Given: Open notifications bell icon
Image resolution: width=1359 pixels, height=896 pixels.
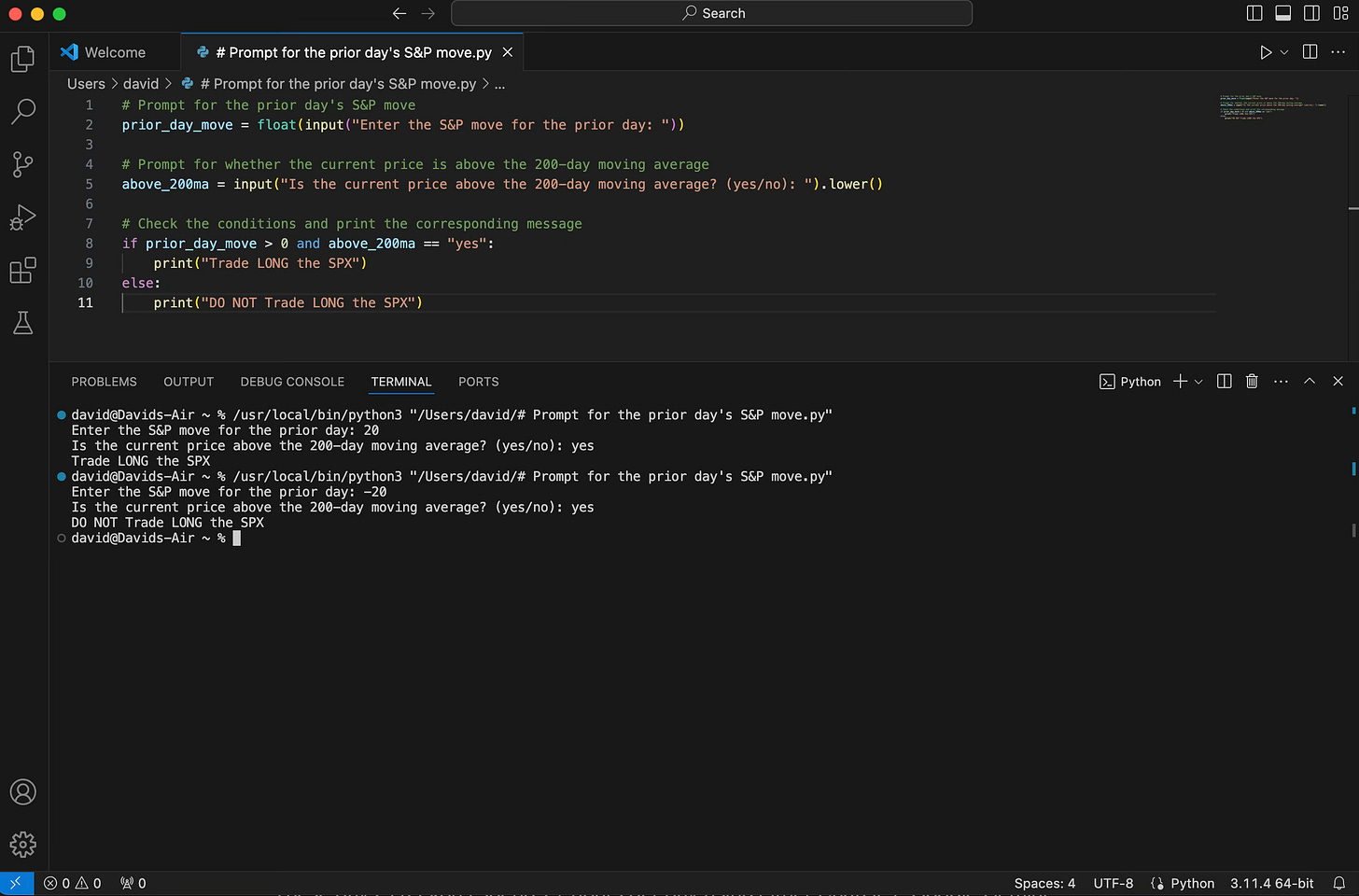Looking at the screenshot, I should tap(1338, 883).
